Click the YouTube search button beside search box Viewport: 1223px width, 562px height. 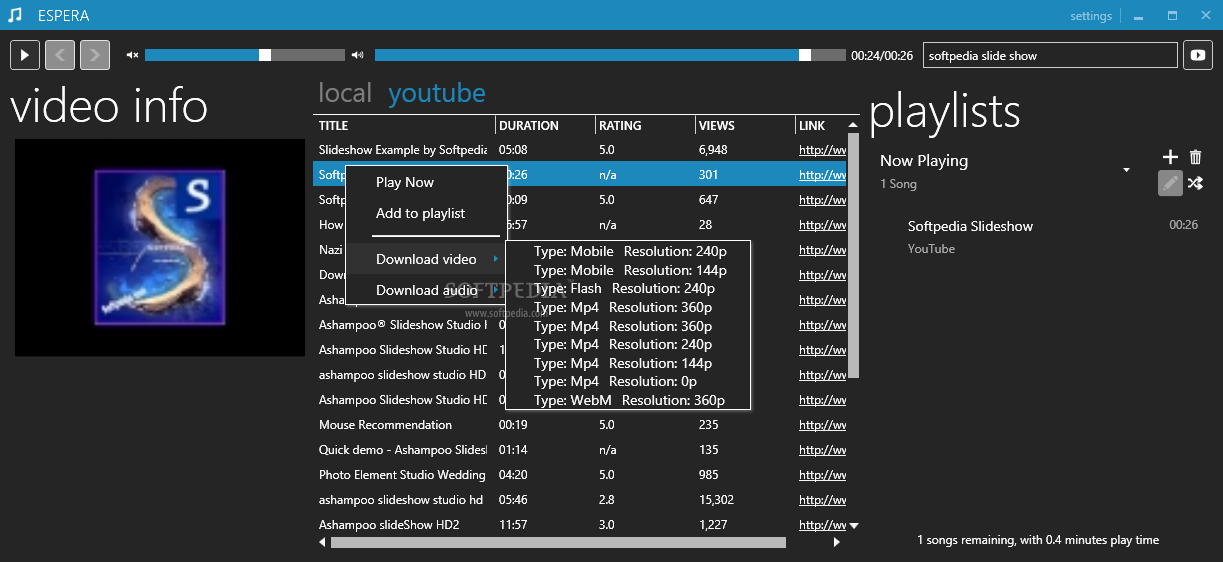(x=1198, y=55)
